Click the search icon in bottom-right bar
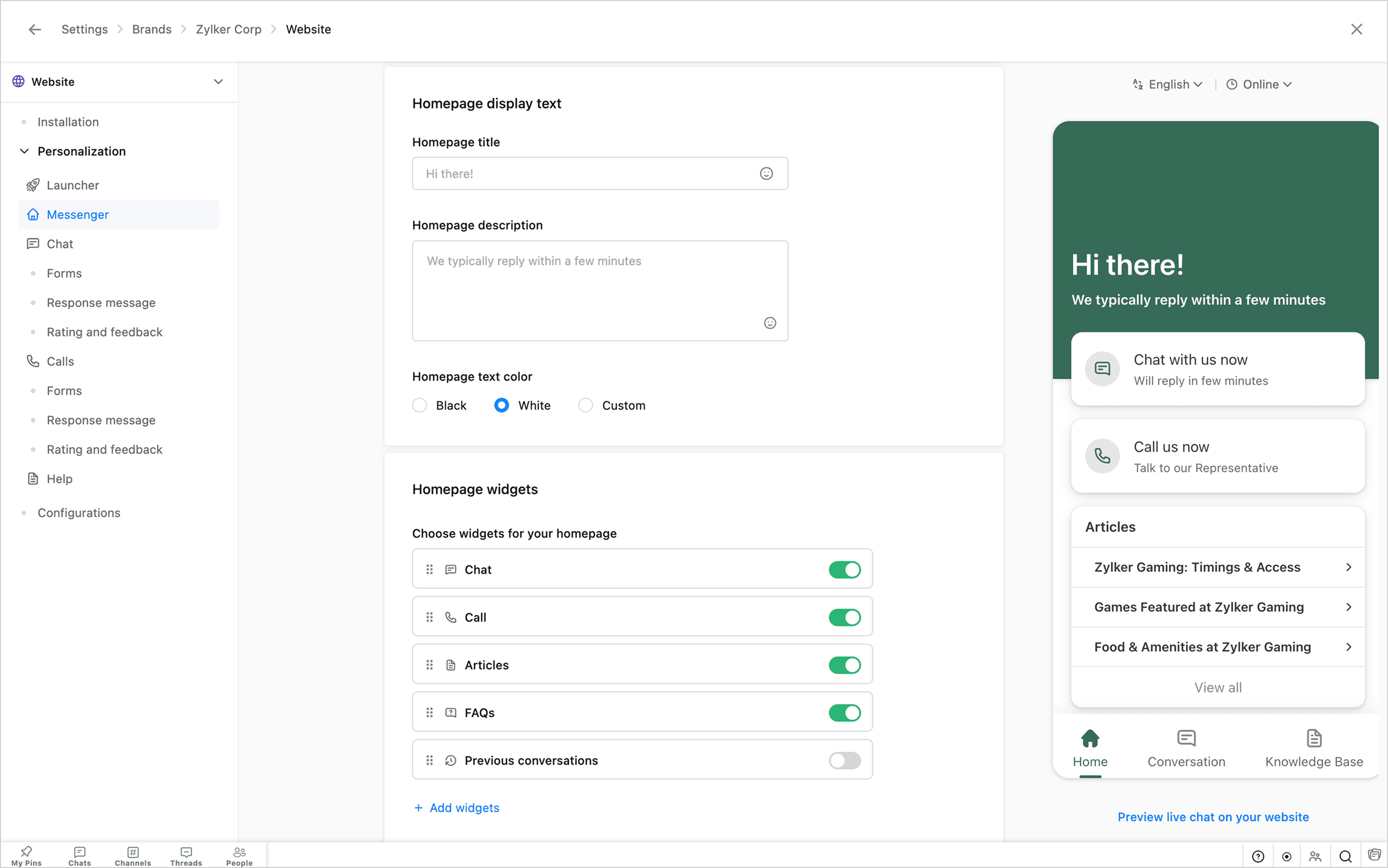This screenshot has height=868, width=1388. pyautogui.click(x=1345, y=857)
